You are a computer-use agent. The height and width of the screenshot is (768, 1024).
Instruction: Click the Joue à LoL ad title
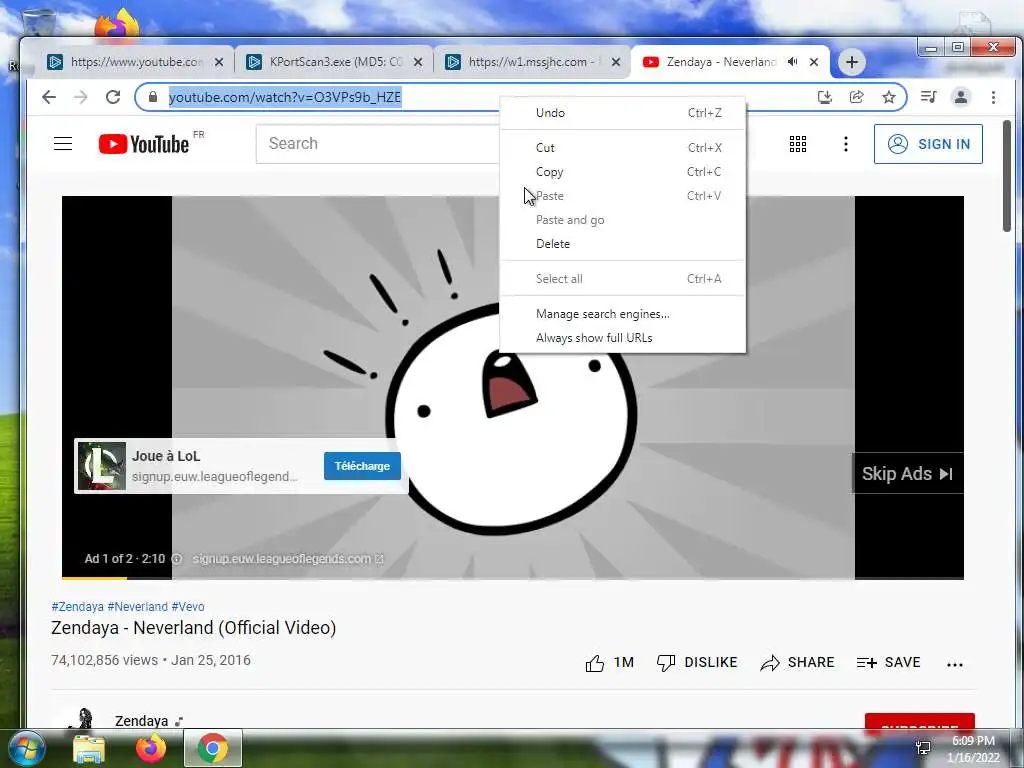[166, 456]
